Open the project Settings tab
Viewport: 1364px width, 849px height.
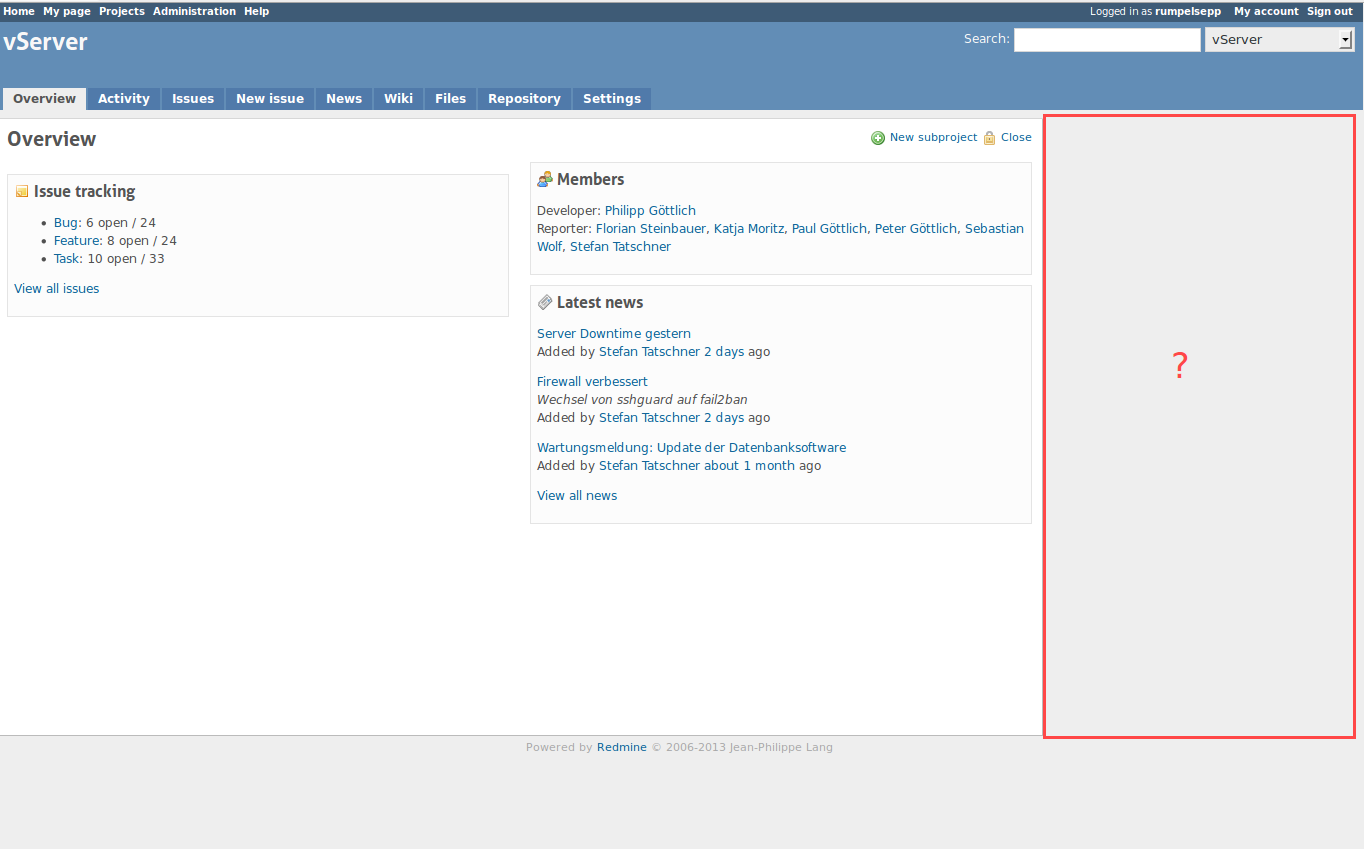pyautogui.click(x=612, y=99)
